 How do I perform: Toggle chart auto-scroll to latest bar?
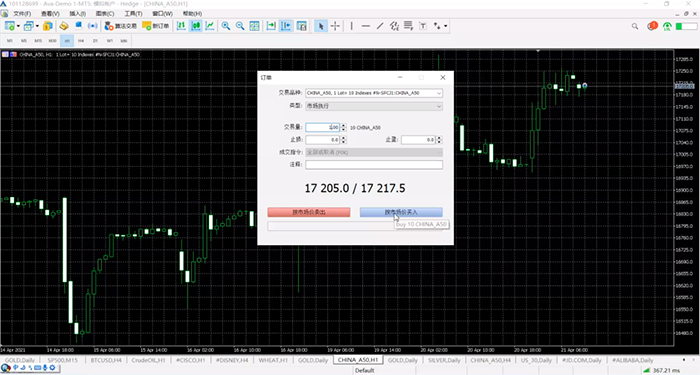(x=271, y=26)
